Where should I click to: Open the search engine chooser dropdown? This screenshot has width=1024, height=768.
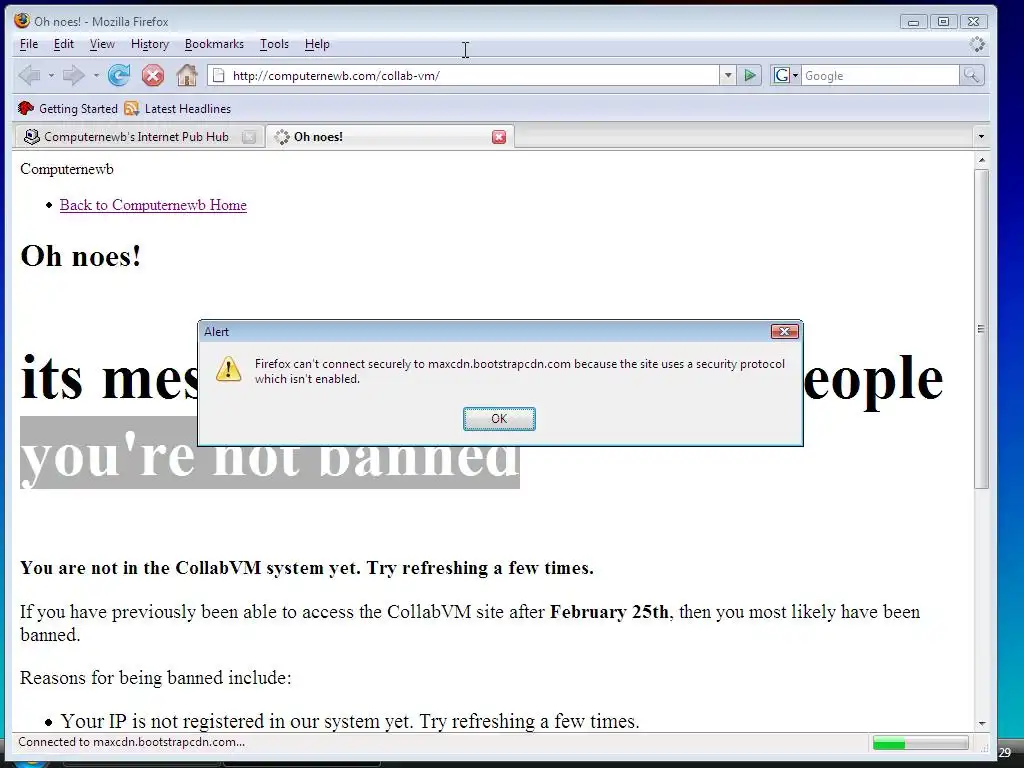(x=795, y=76)
